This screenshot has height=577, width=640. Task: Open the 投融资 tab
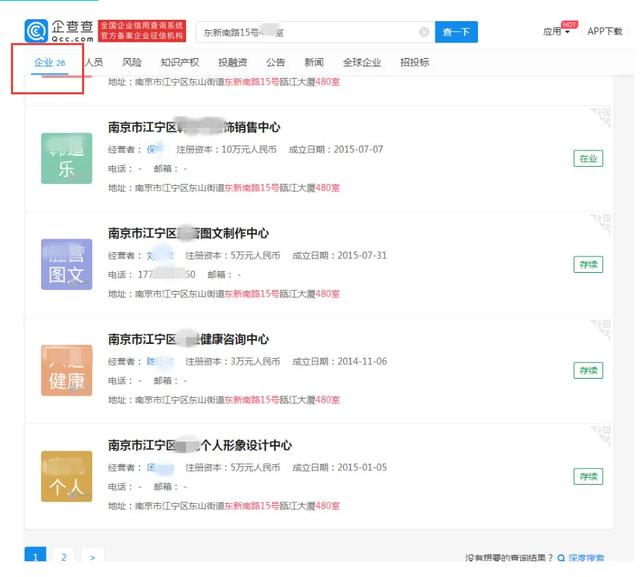(x=234, y=63)
